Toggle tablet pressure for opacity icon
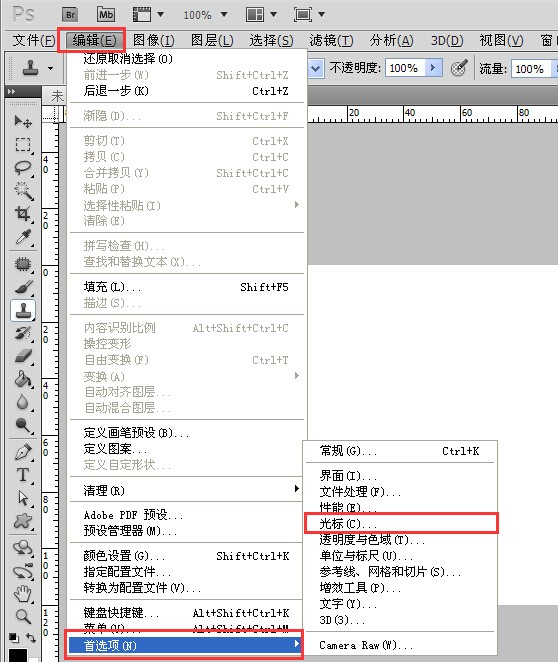This screenshot has height=662, width=558. point(459,68)
